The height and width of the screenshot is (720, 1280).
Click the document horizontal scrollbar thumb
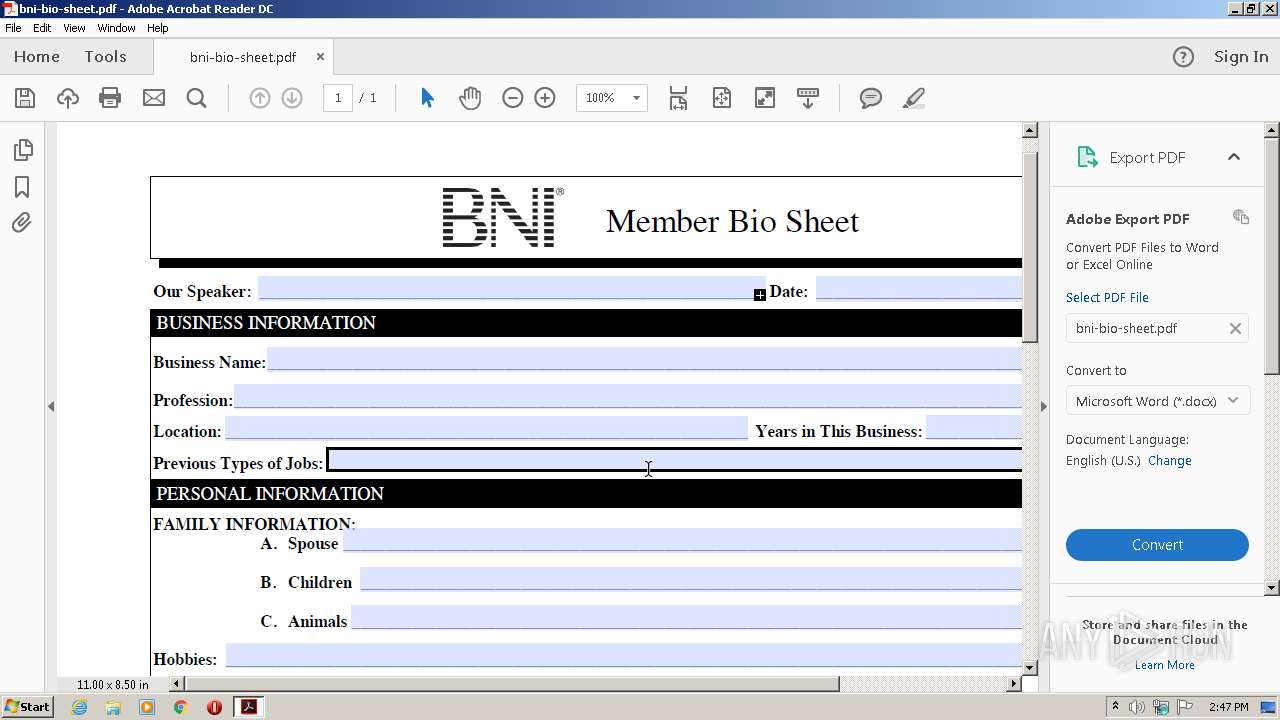(512, 684)
